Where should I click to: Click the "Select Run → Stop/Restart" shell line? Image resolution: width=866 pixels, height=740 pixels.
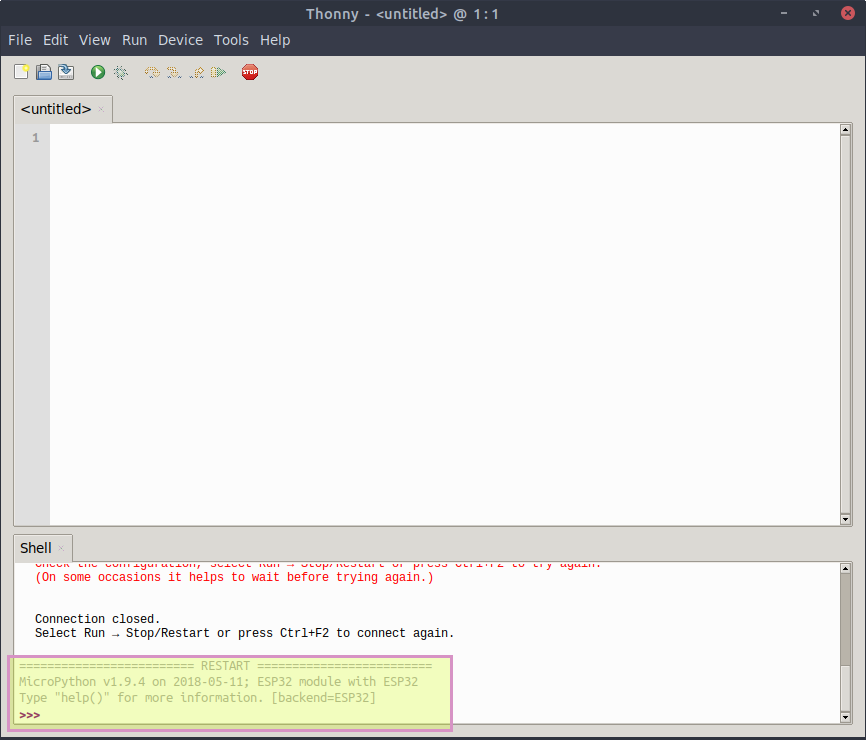pyautogui.click(x=244, y=633)
